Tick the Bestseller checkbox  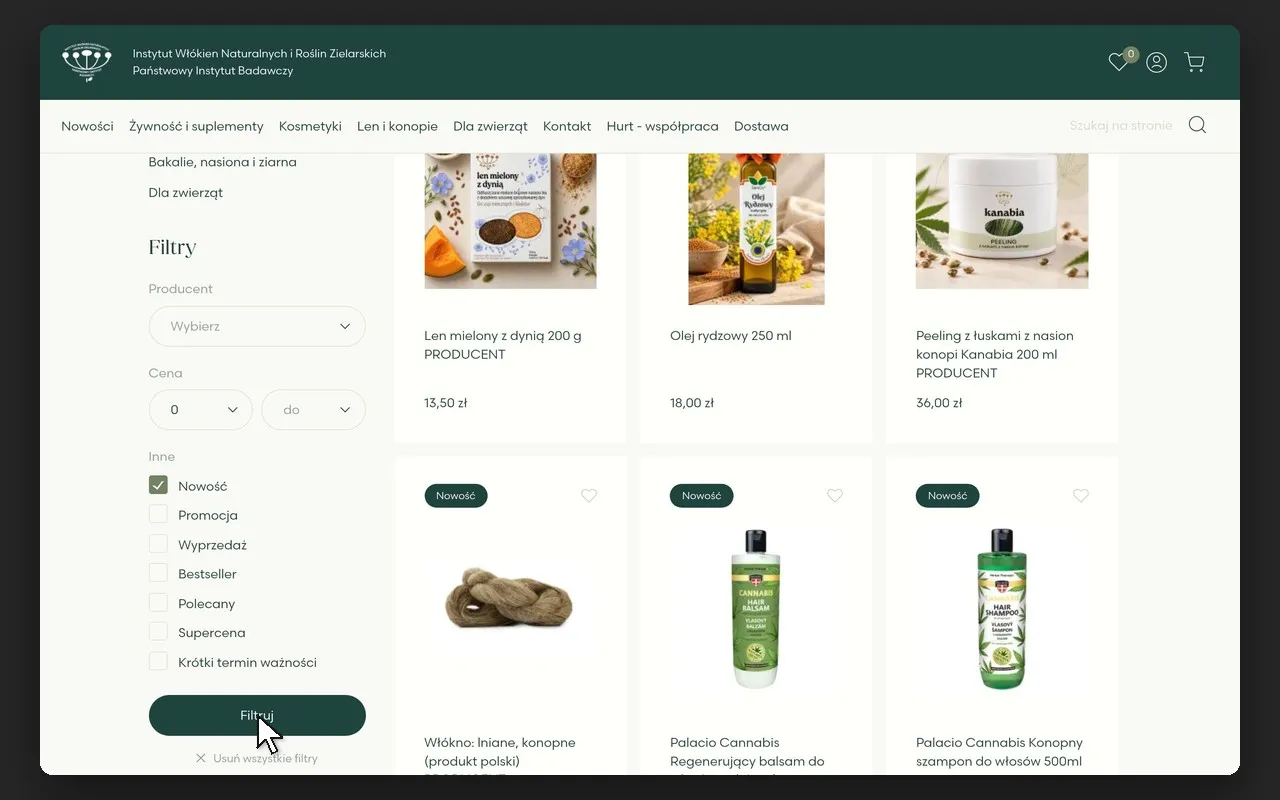tap(158, 573)
